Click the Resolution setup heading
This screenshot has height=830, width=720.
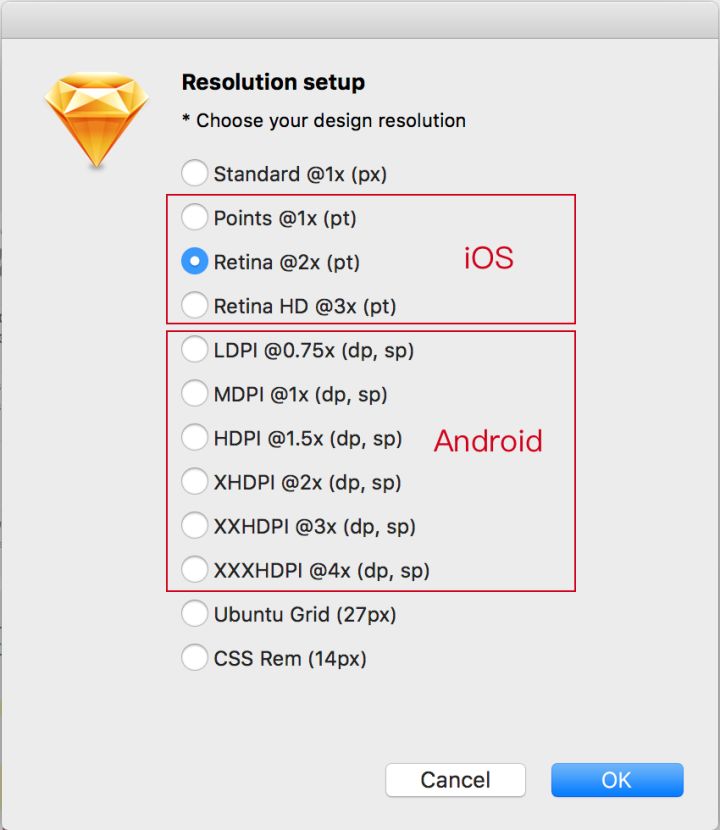click(273, 82)
